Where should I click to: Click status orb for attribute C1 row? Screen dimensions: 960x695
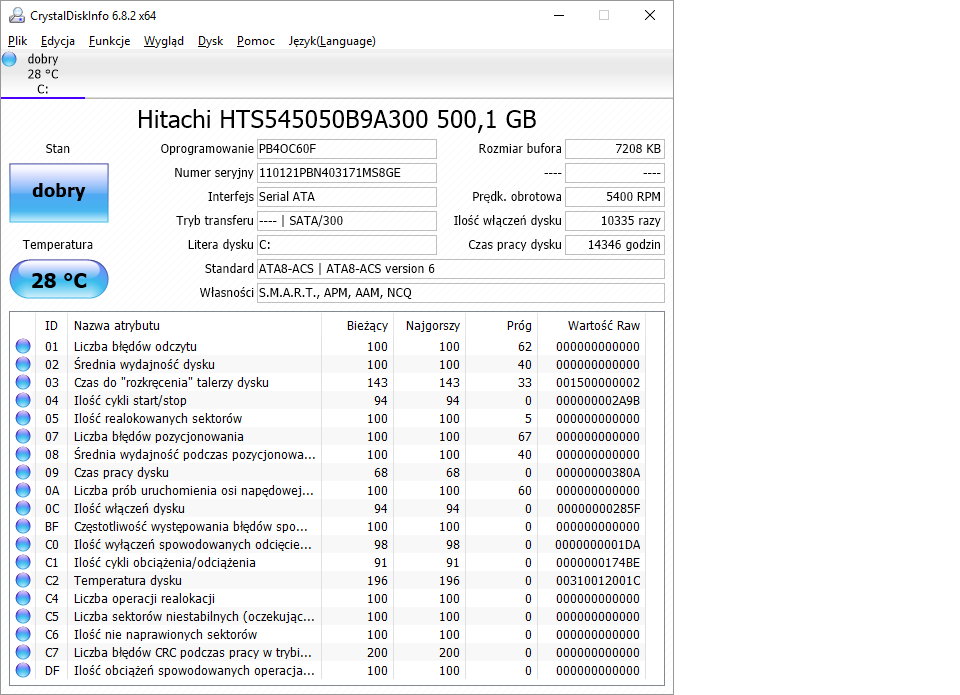[x=23, y=562]
